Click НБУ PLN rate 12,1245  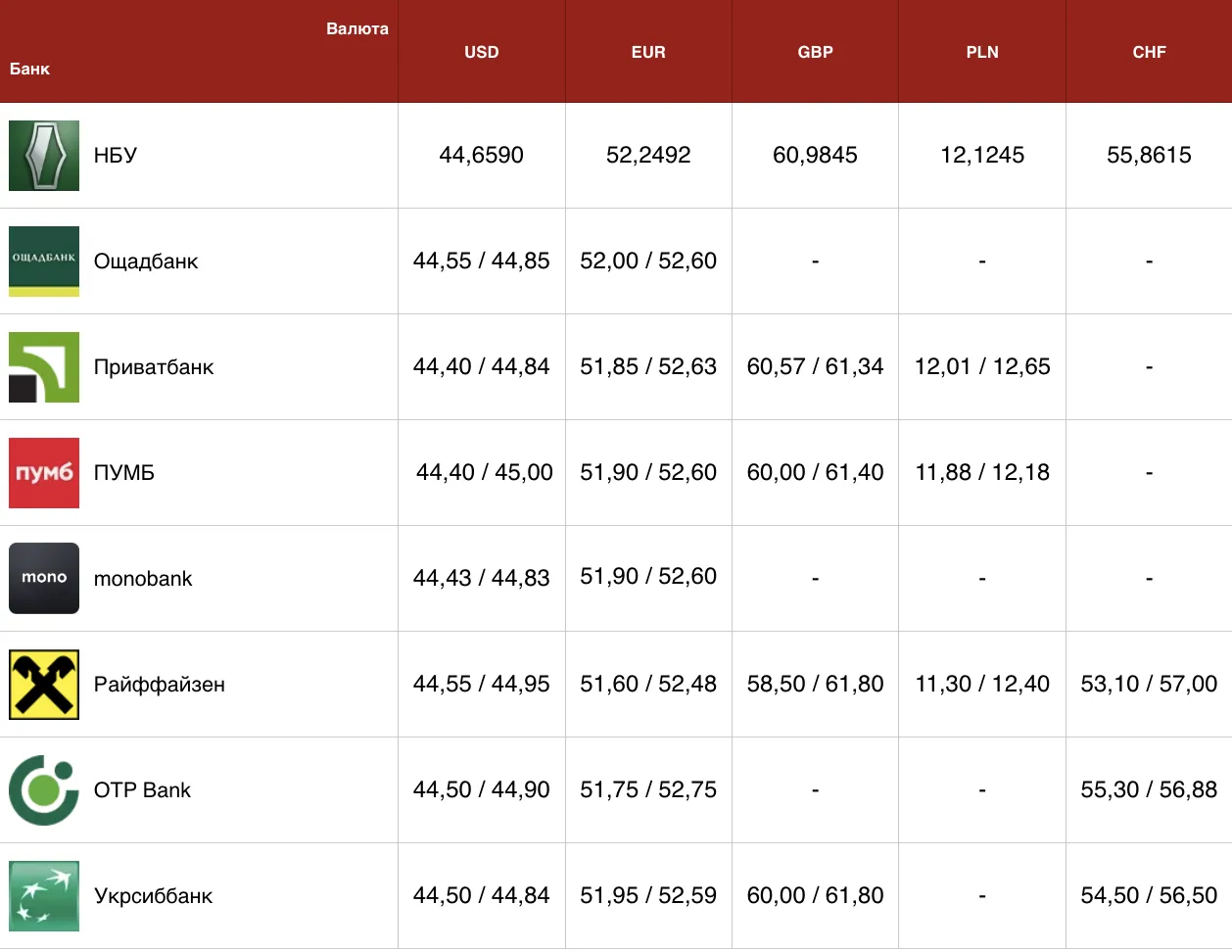(x=982, y=155)
